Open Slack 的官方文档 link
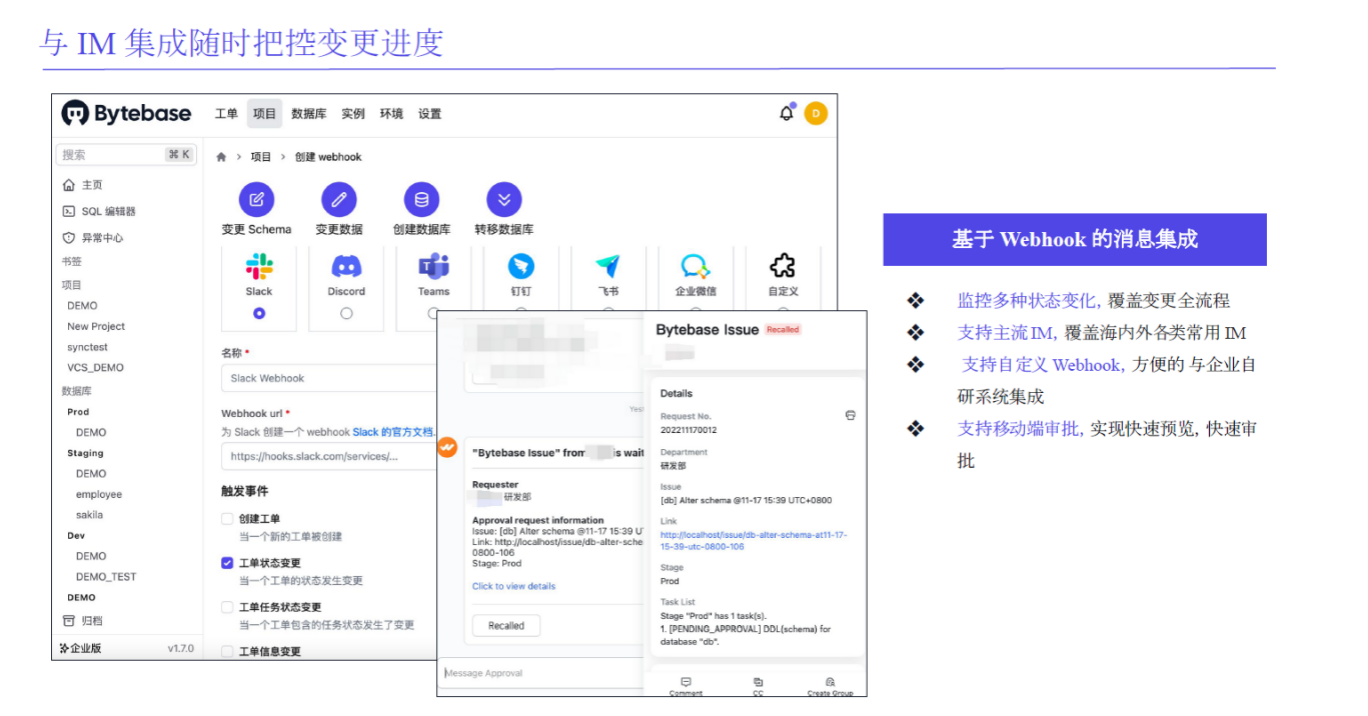 (x=393, y=432)
